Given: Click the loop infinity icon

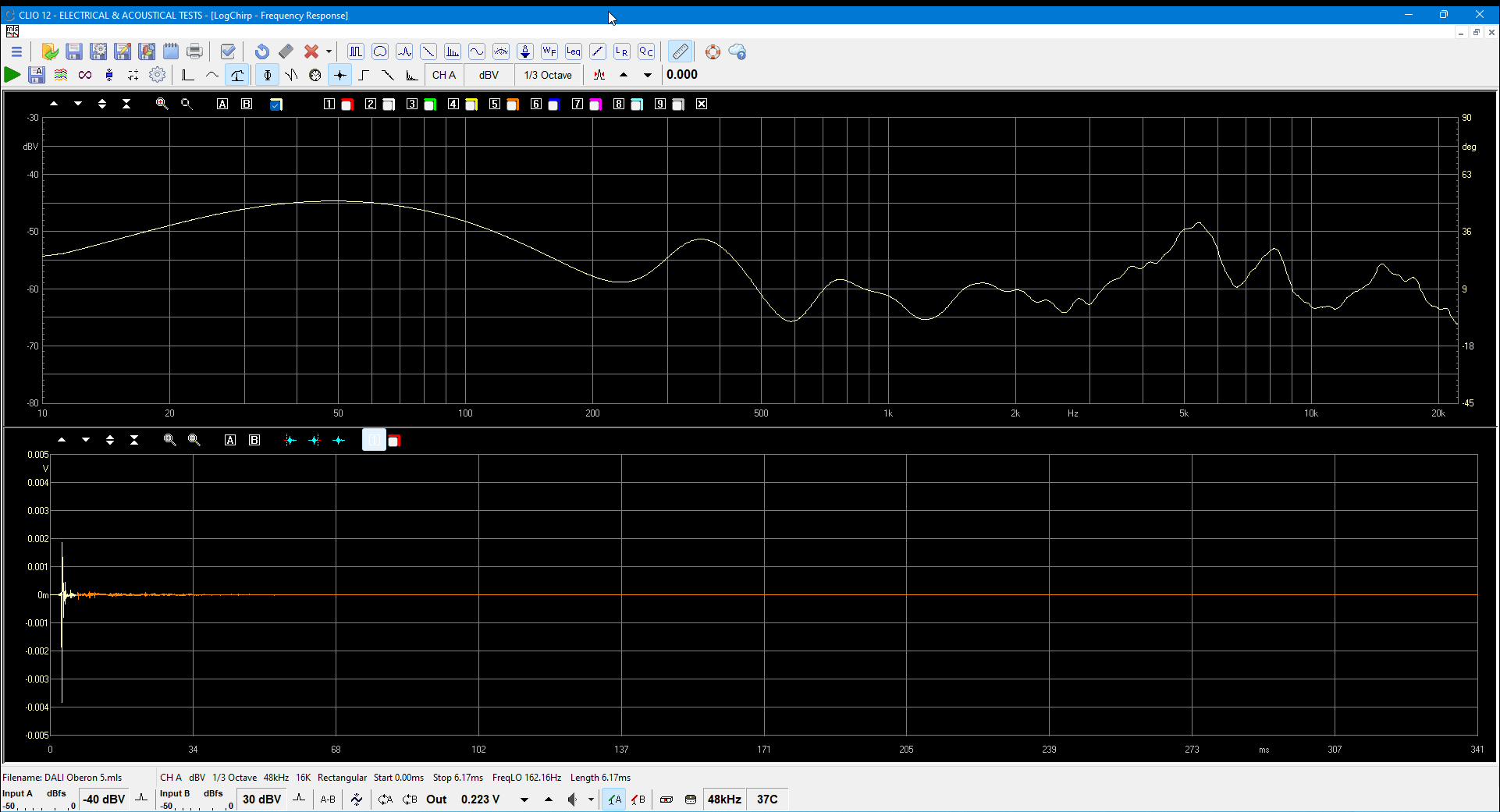Looking at the screenshot, I should pos(85,75).
